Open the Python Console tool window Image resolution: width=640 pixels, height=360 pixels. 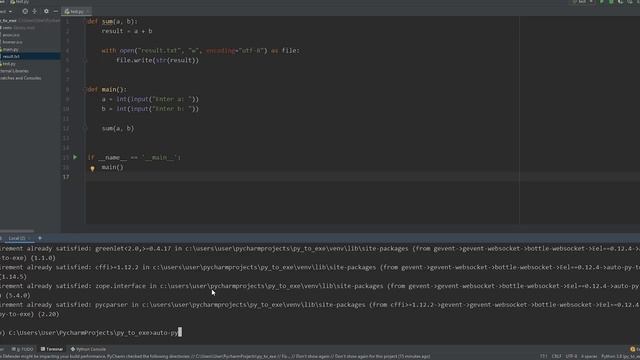coord(88,349)
